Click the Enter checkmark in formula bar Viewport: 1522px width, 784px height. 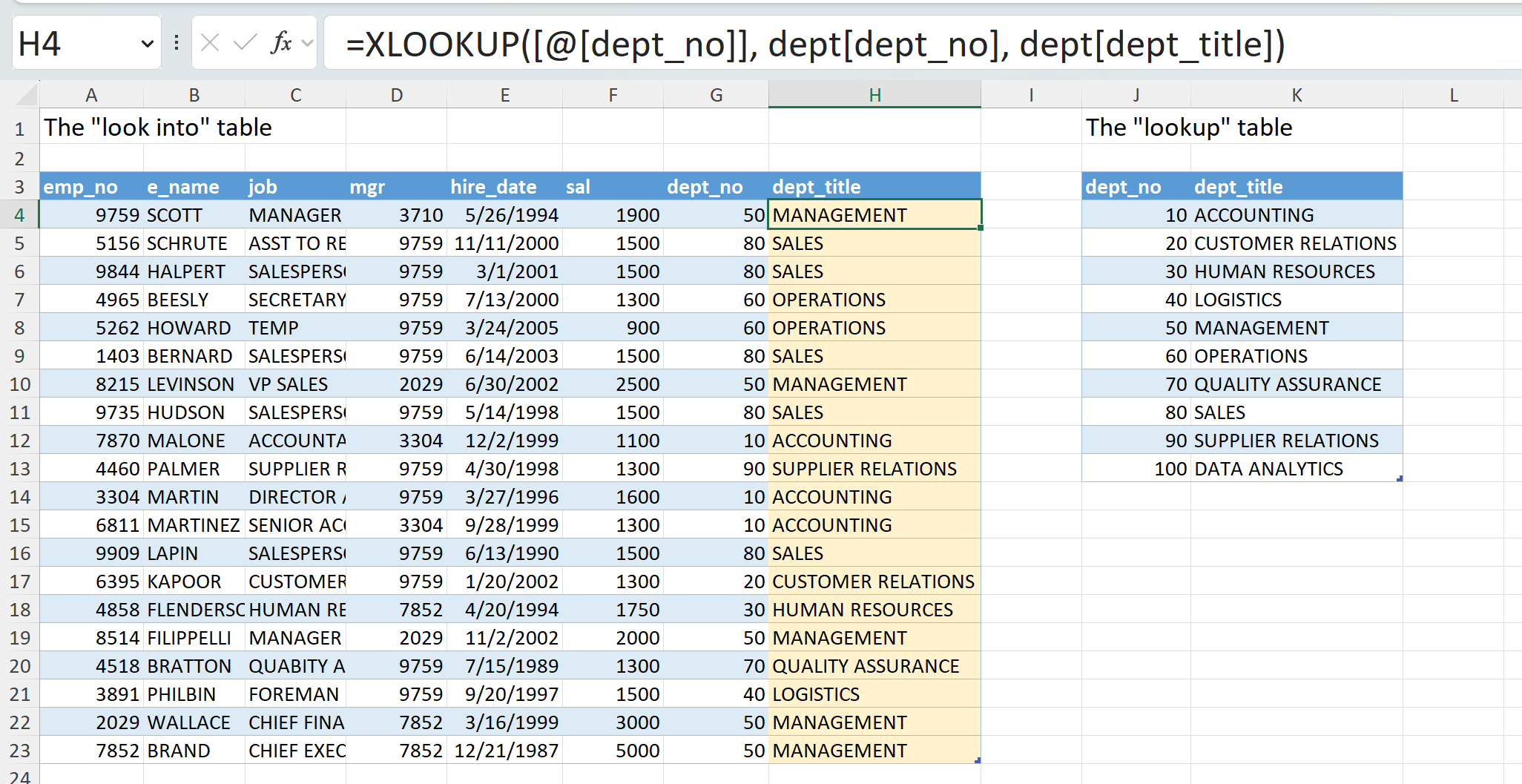click(x=245, y=43)
